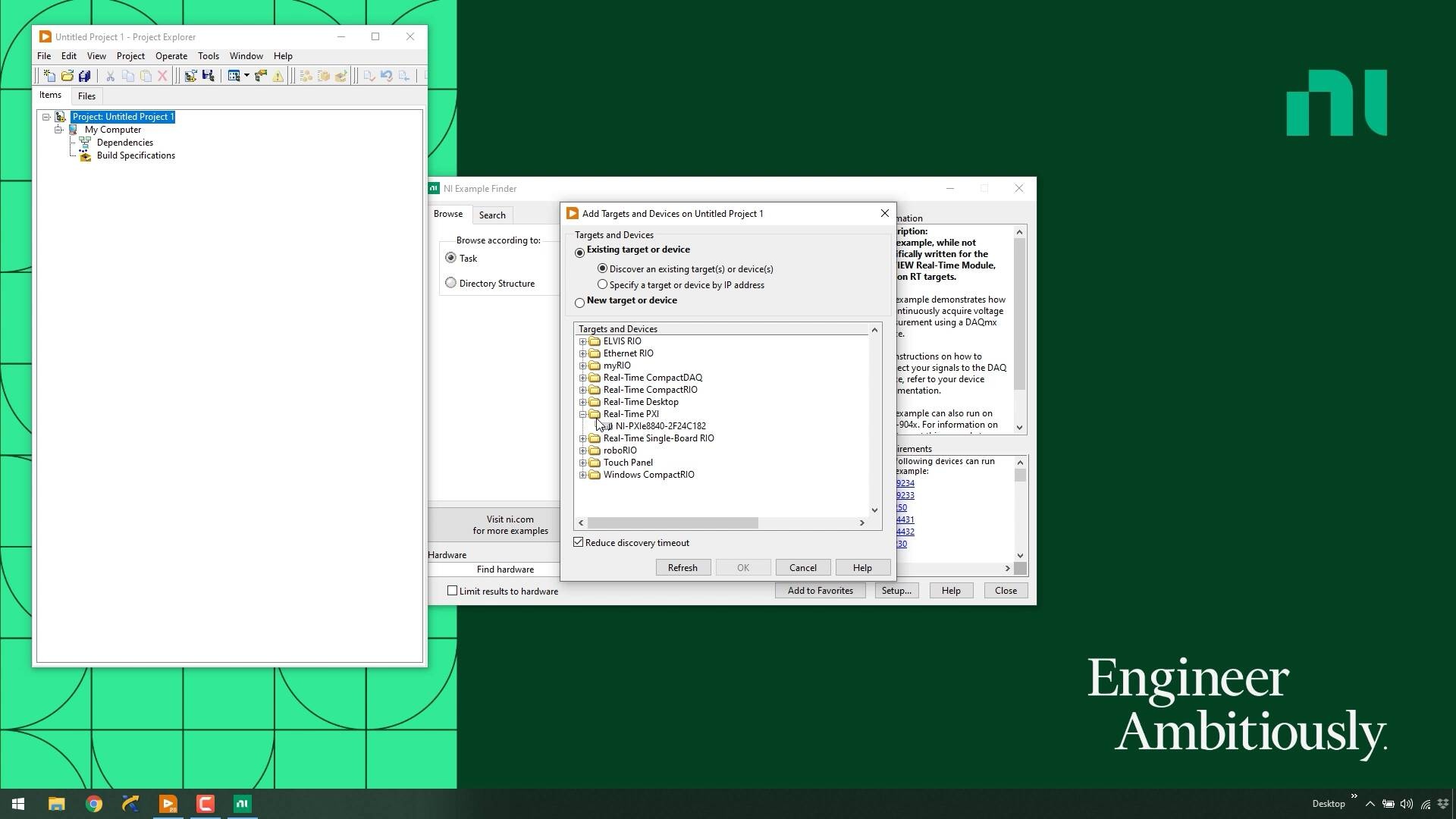Collapse the My Computer tree node

click(58, 130)
